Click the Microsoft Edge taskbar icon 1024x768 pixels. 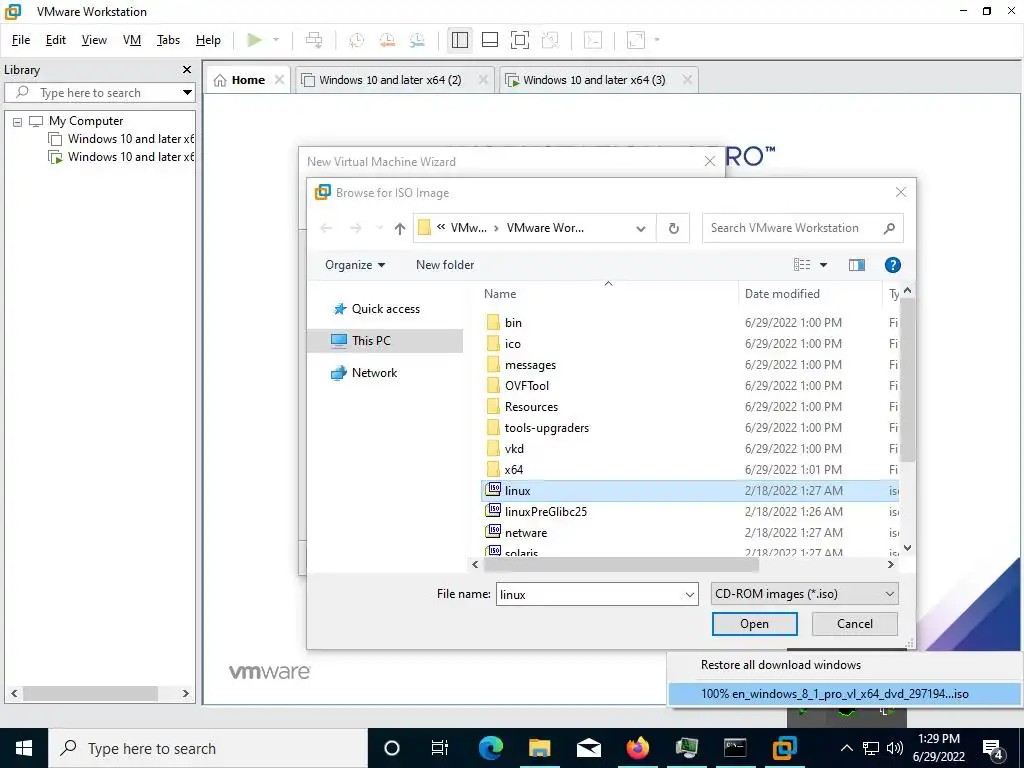490,748
